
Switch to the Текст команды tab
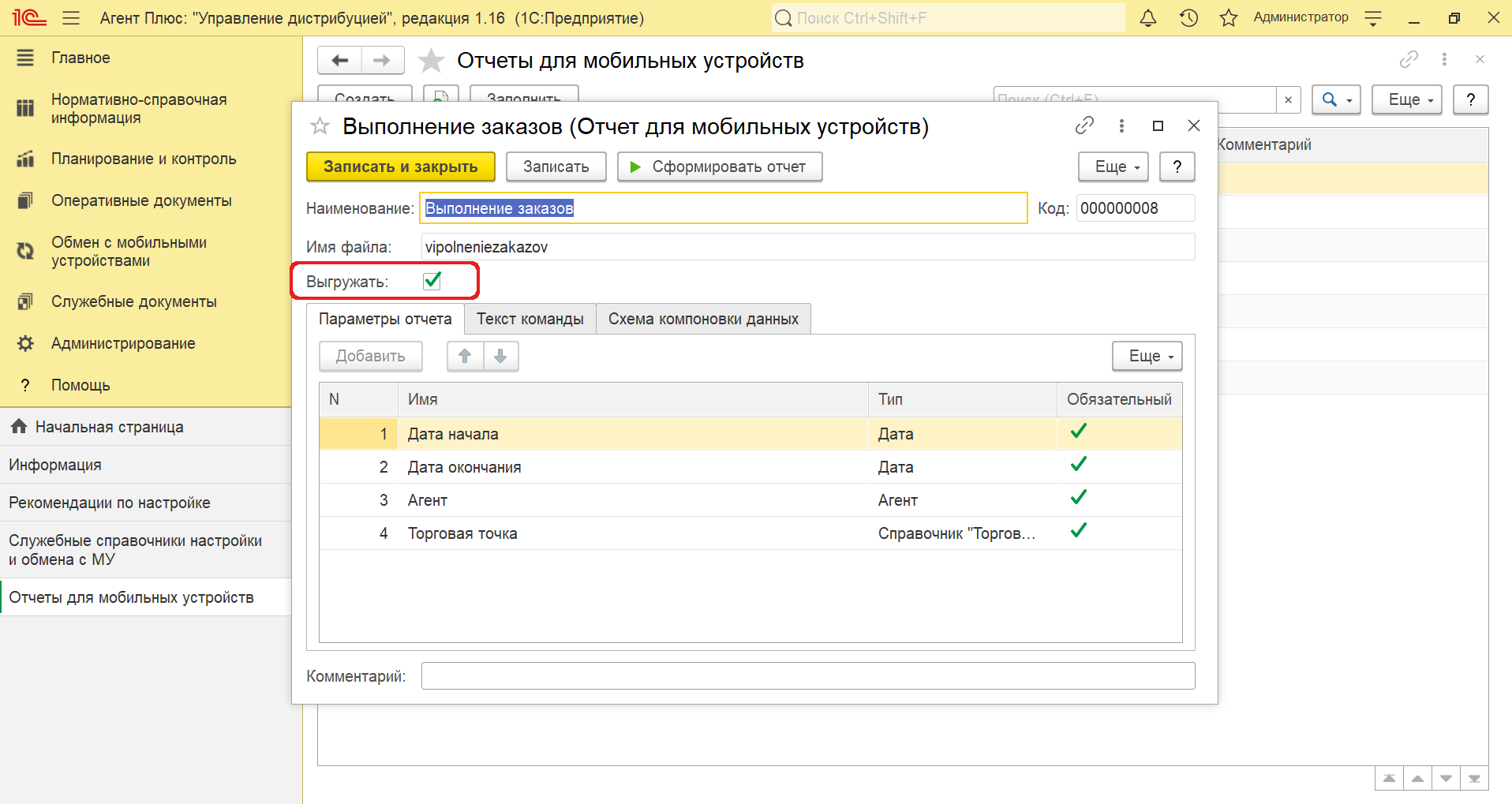(x=530, y=319)
